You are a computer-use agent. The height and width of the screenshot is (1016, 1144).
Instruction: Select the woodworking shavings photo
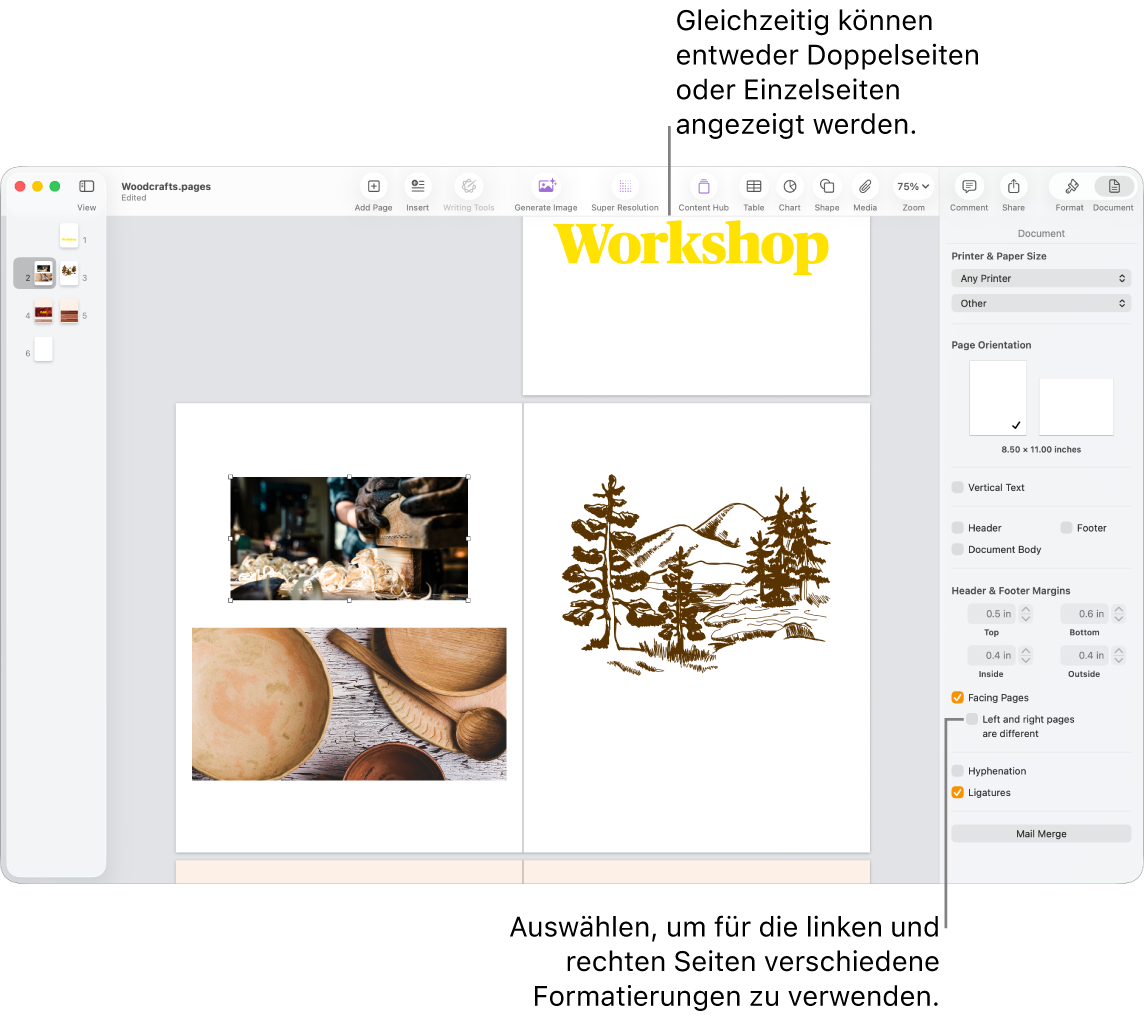(349, 539)
